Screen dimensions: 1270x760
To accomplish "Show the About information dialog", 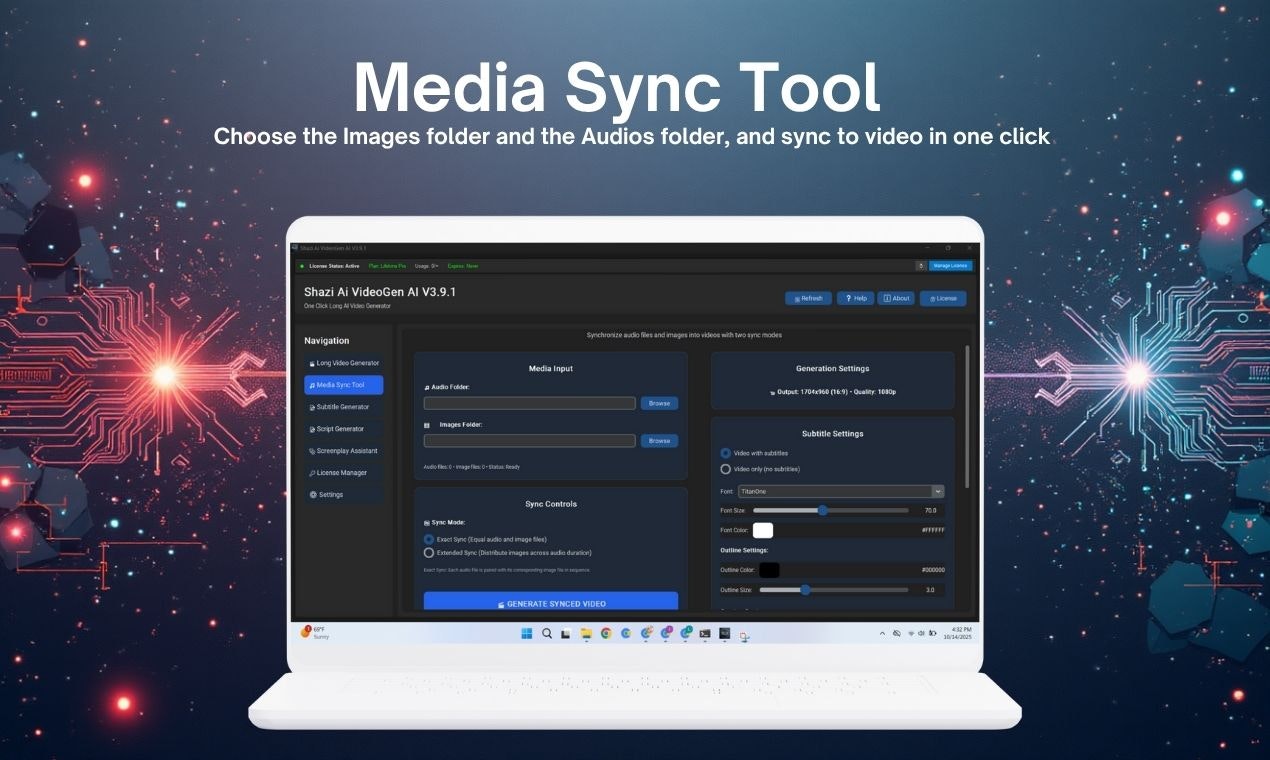I will [x=896, y=298].
